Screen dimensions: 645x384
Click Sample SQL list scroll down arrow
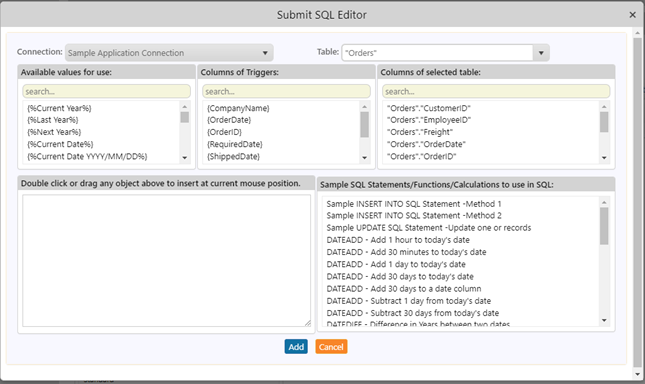pyautogui.click(x=604, y=320)
